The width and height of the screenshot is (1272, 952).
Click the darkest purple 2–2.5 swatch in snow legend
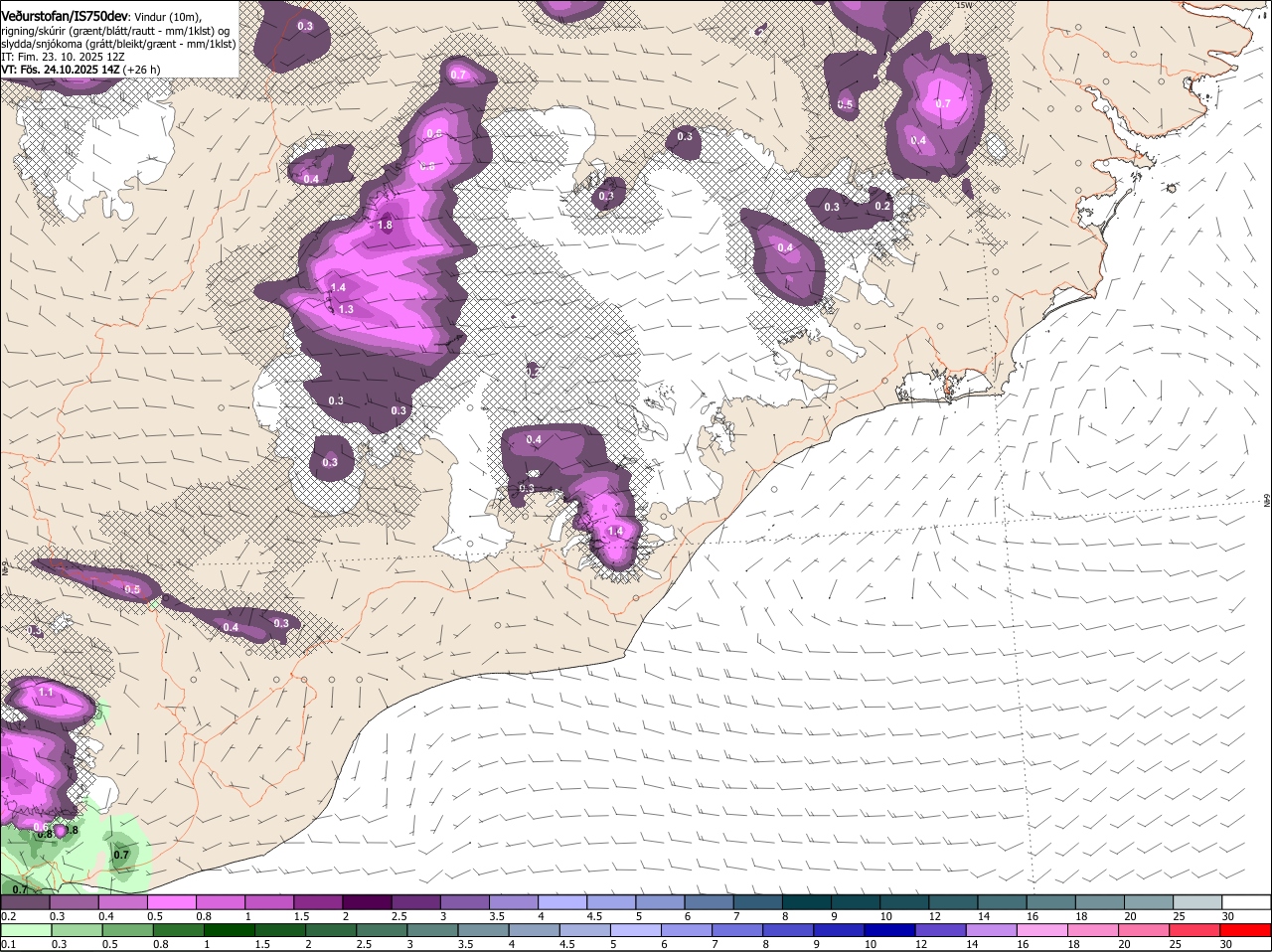369,902
